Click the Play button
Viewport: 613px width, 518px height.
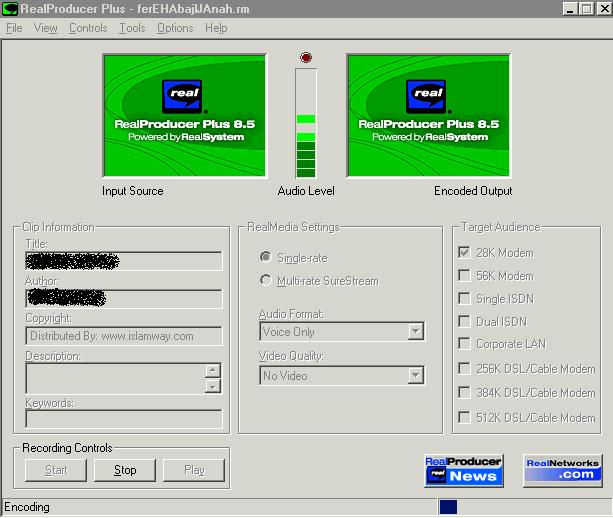pyautogui.click(x=194, y=470)
